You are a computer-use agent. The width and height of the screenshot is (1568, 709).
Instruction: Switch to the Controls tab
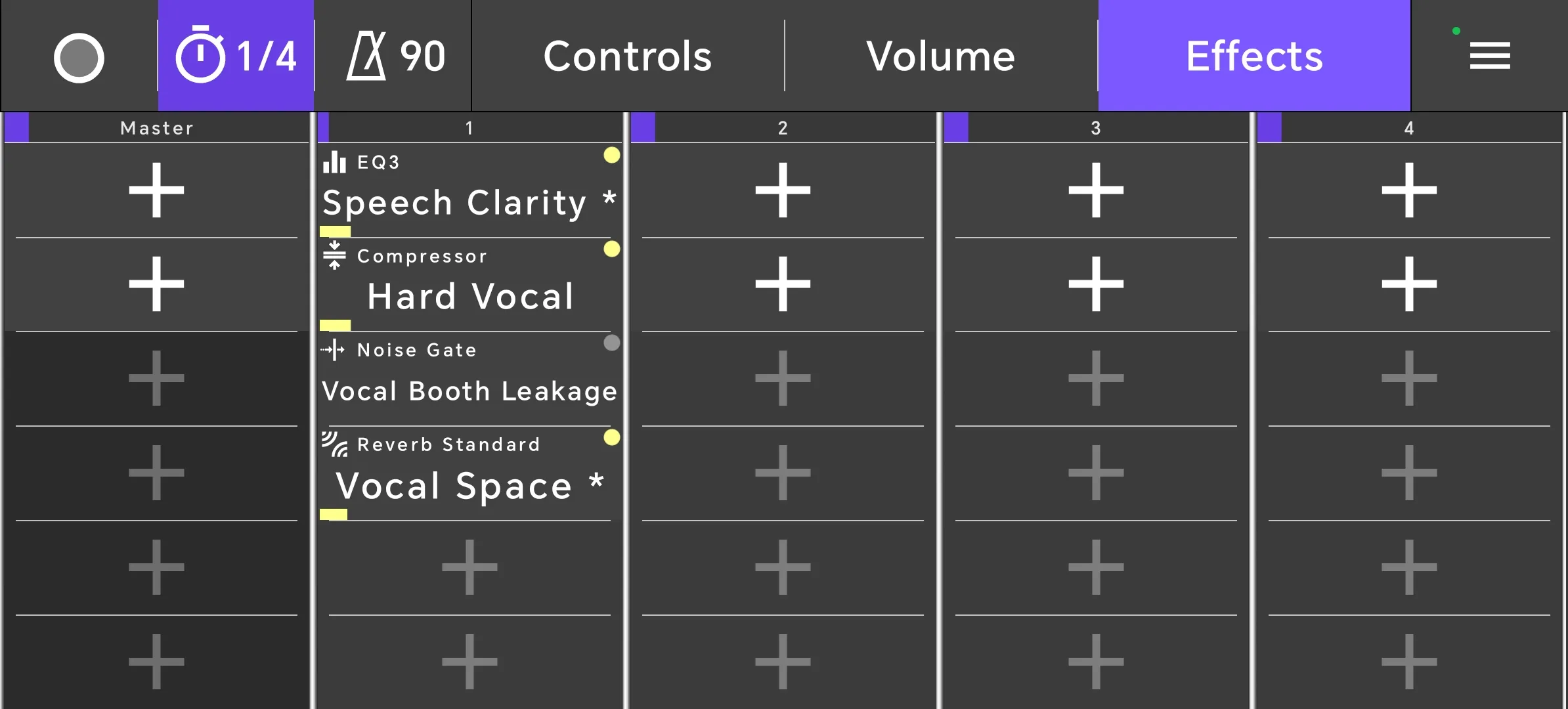pyautogui.click(x=628, y=56)
